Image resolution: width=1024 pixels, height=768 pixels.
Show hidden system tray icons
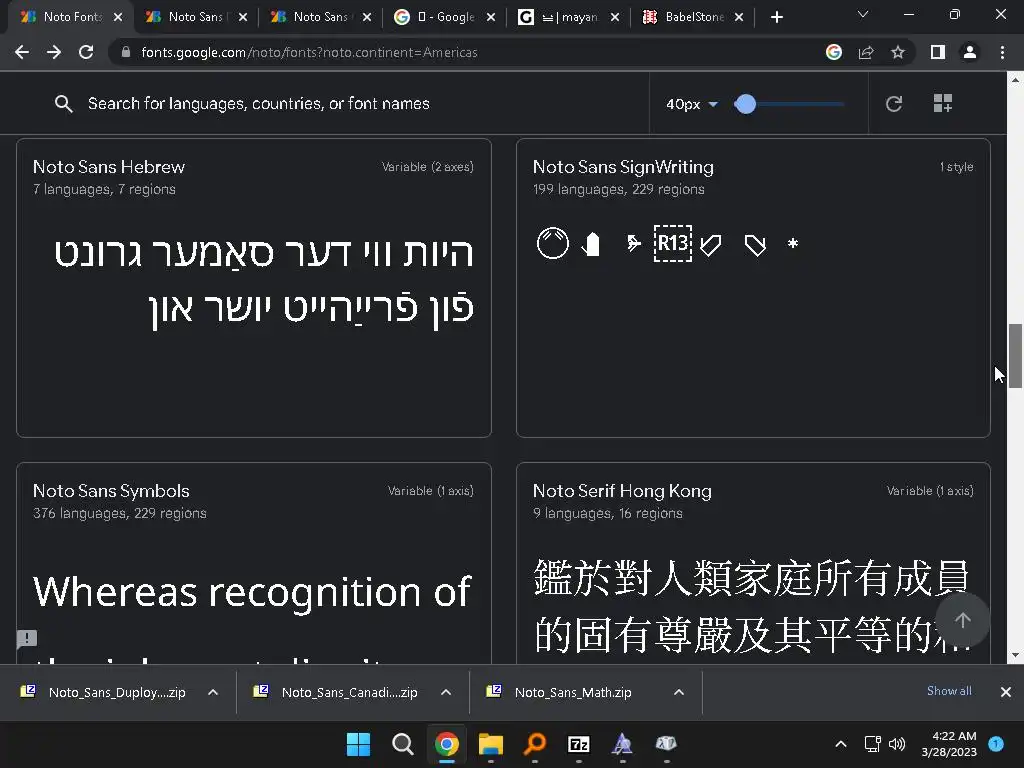[x=841, y=744]
